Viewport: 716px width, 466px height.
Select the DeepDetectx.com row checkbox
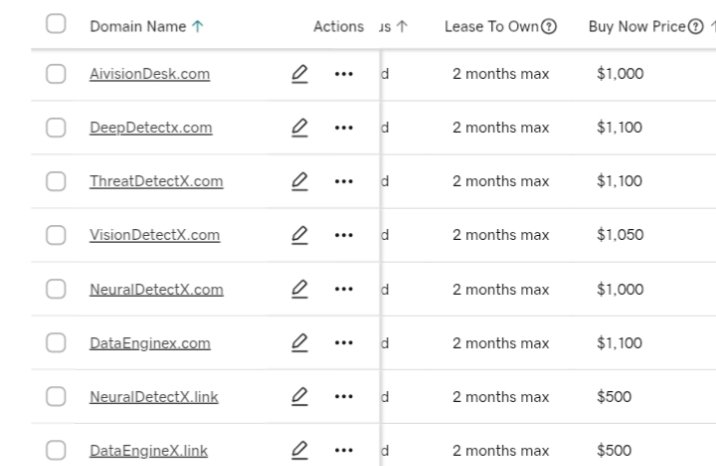(x=56, y=128)
